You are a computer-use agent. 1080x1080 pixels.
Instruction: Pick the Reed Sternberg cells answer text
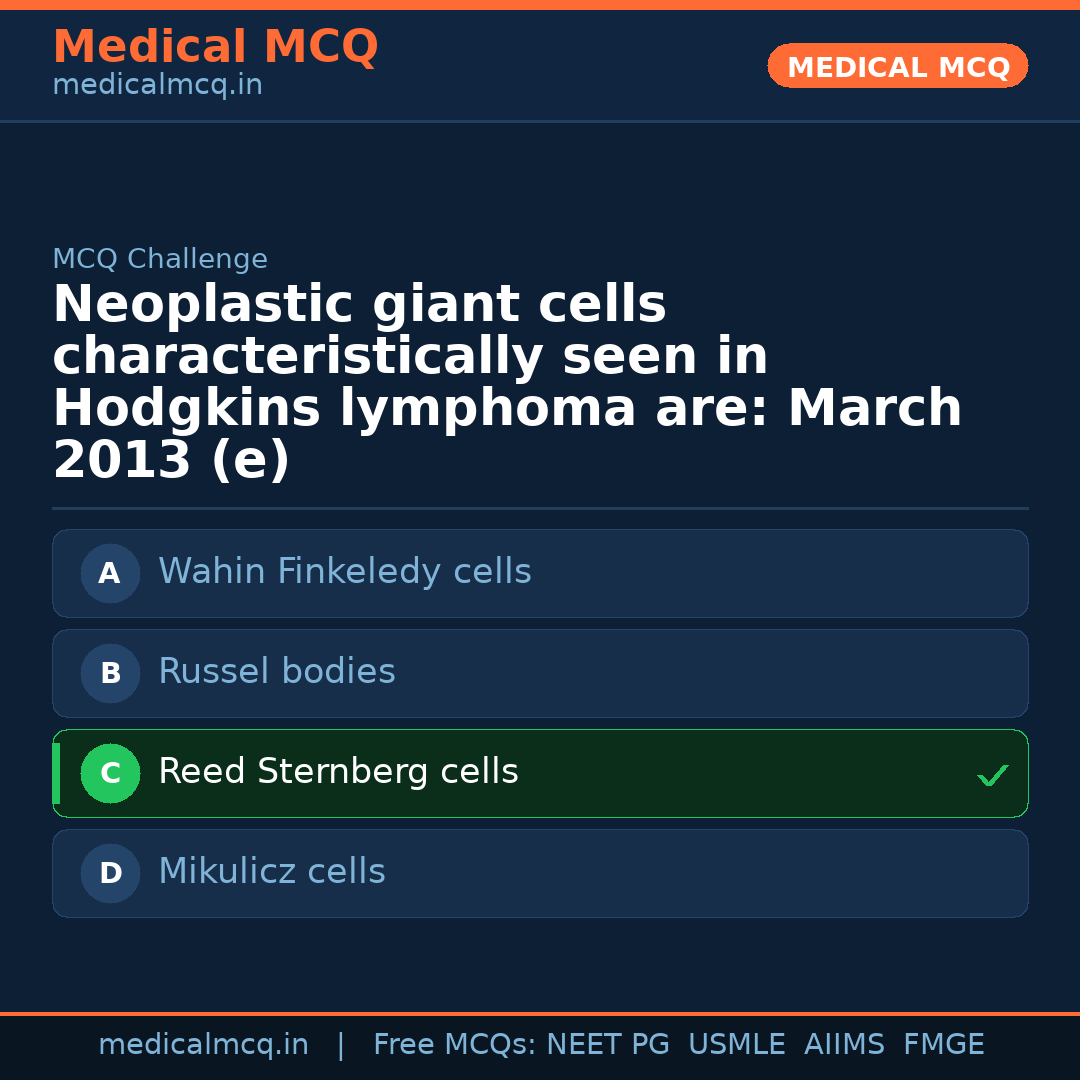[338, 772]
